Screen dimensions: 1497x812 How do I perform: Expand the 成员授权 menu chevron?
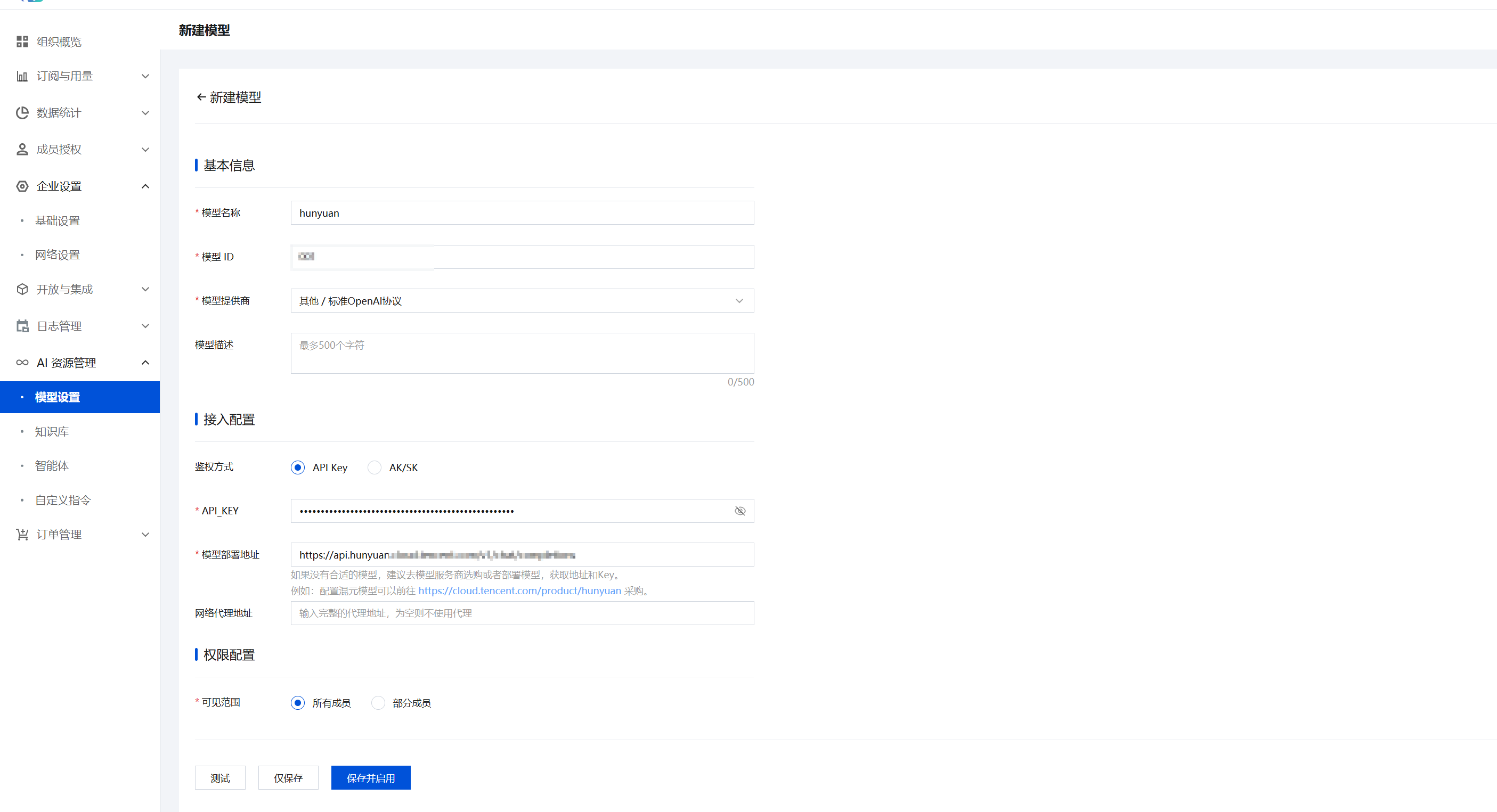pyautogui.click(x=145, y=149)
